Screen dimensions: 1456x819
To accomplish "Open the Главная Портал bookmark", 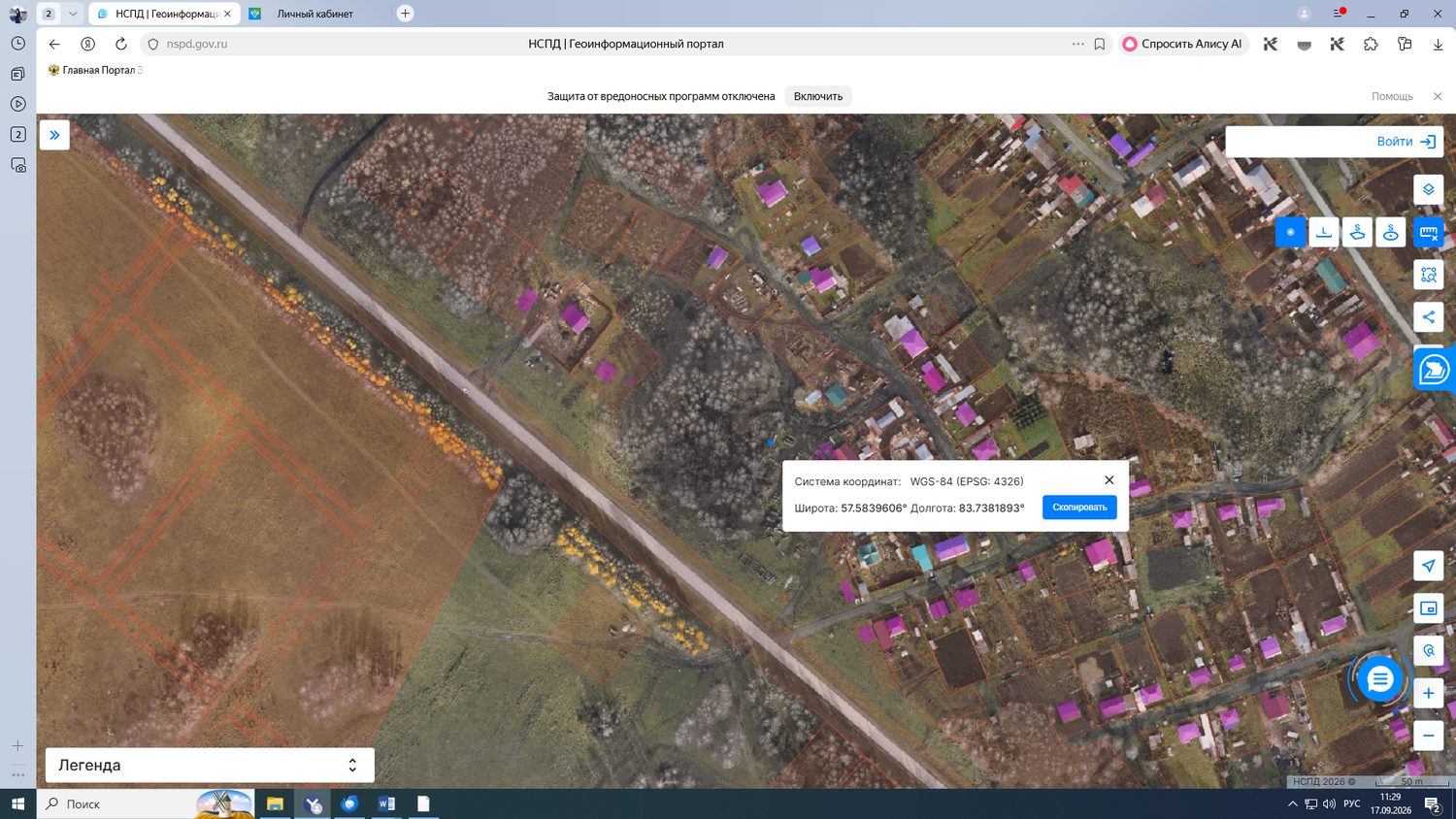I will coord(95,70).
